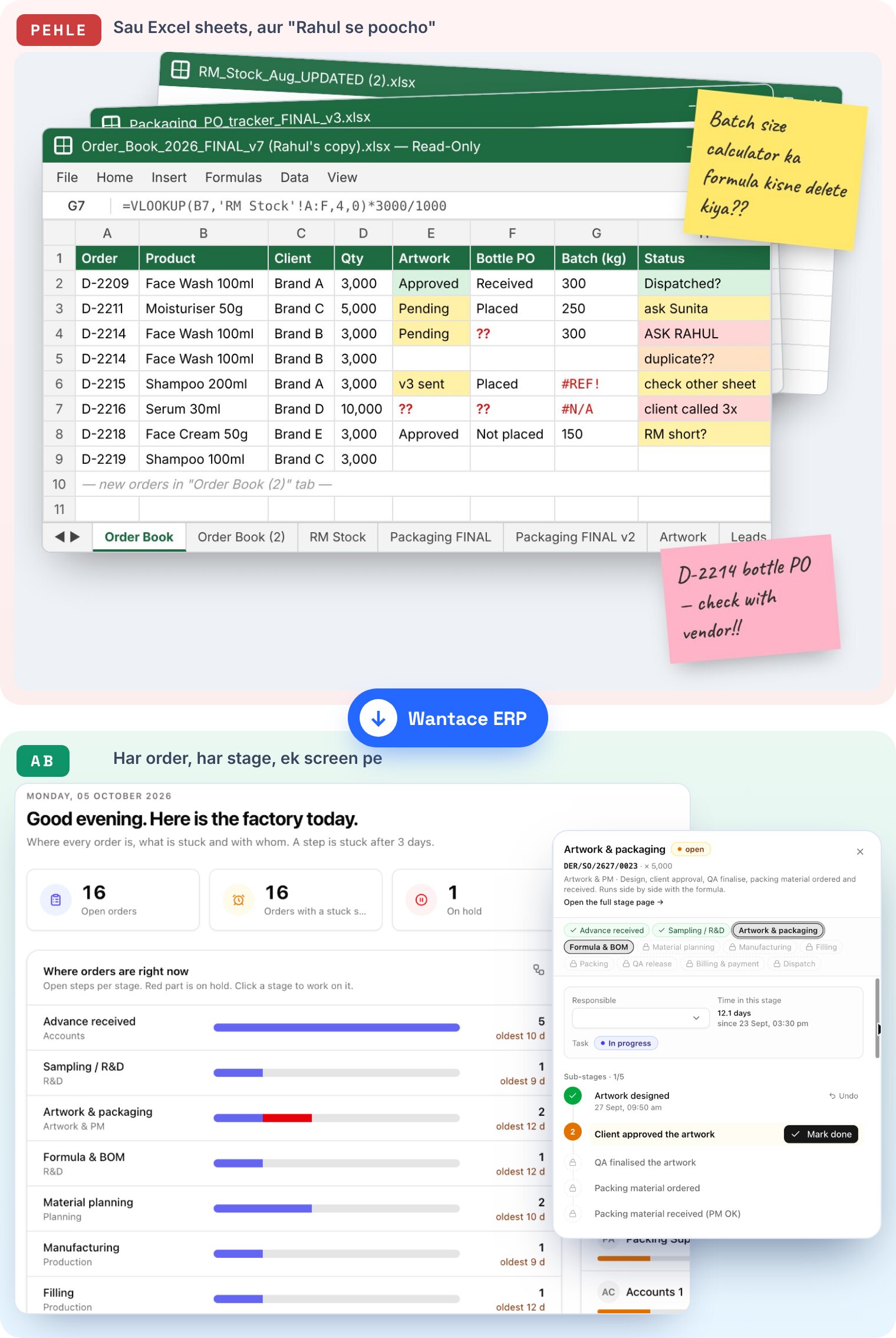Screen dimensions: 896x1338
Task: Switch to the RM Stock sheet tab
Action: point(338,537)
